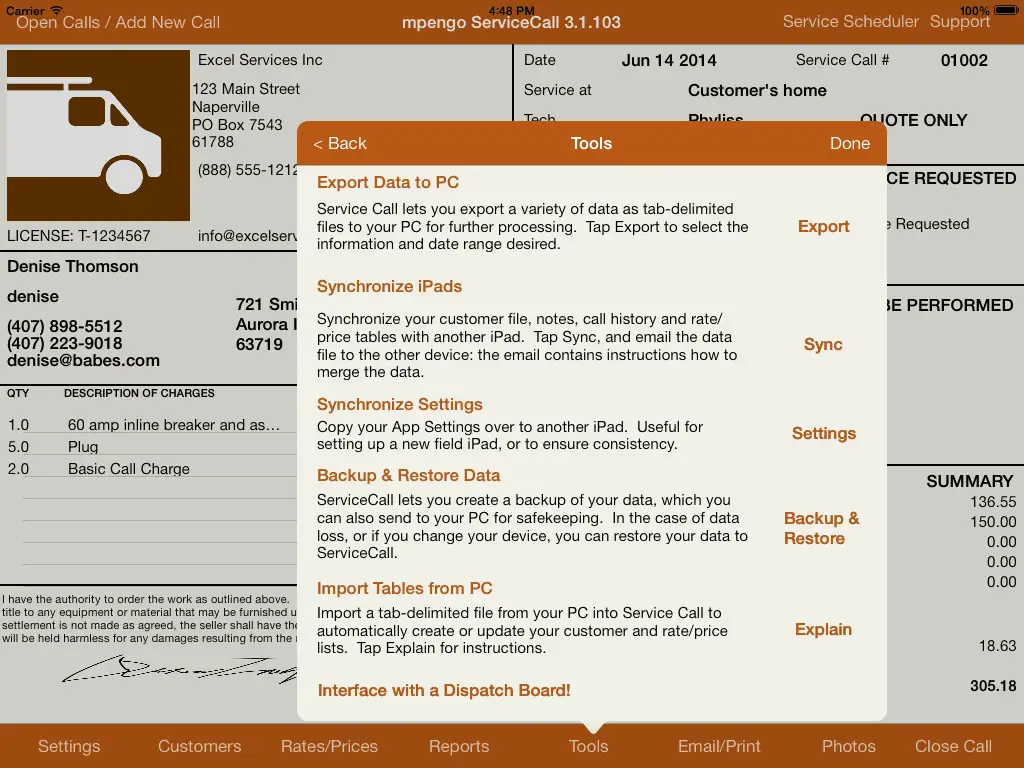
Task: Switch to the Photos tab
Action: coord(848,746)
